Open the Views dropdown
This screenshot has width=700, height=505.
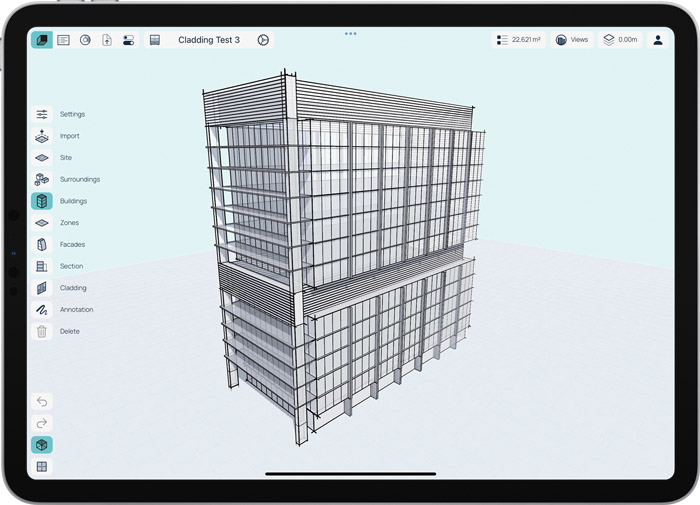pyautogui.click(x=572, y=40)
